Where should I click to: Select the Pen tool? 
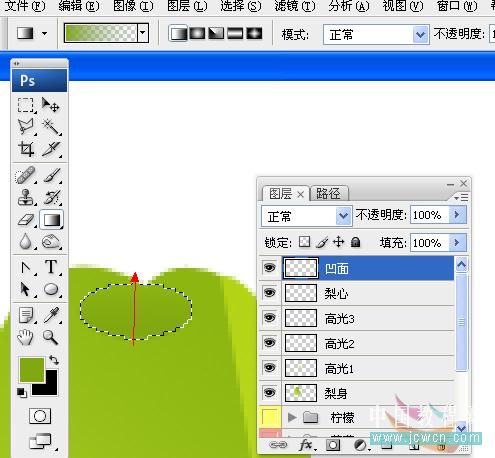(26, 268)
